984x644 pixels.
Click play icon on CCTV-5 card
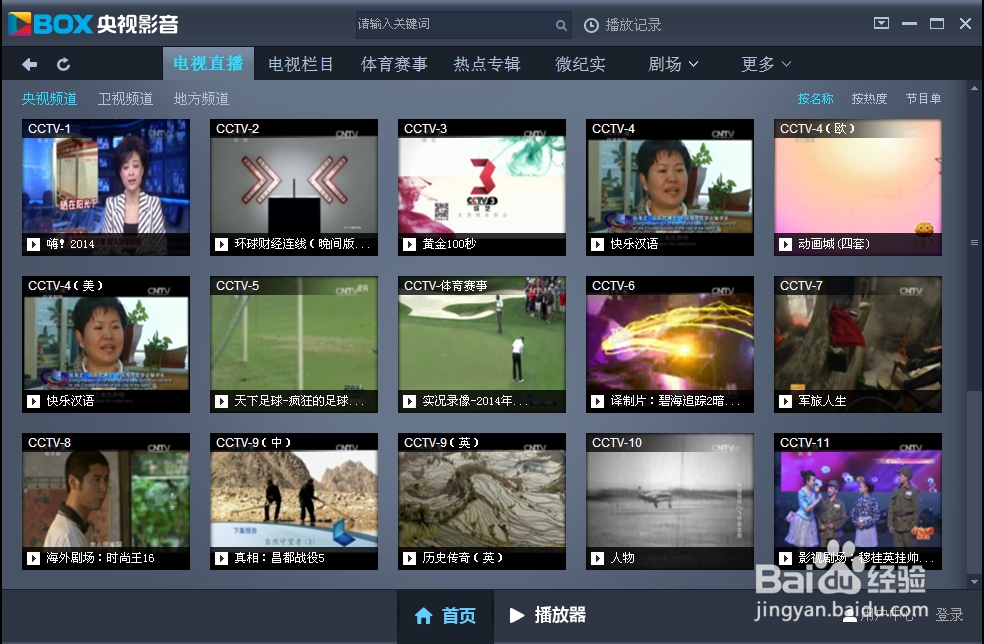tap(222, 401)
